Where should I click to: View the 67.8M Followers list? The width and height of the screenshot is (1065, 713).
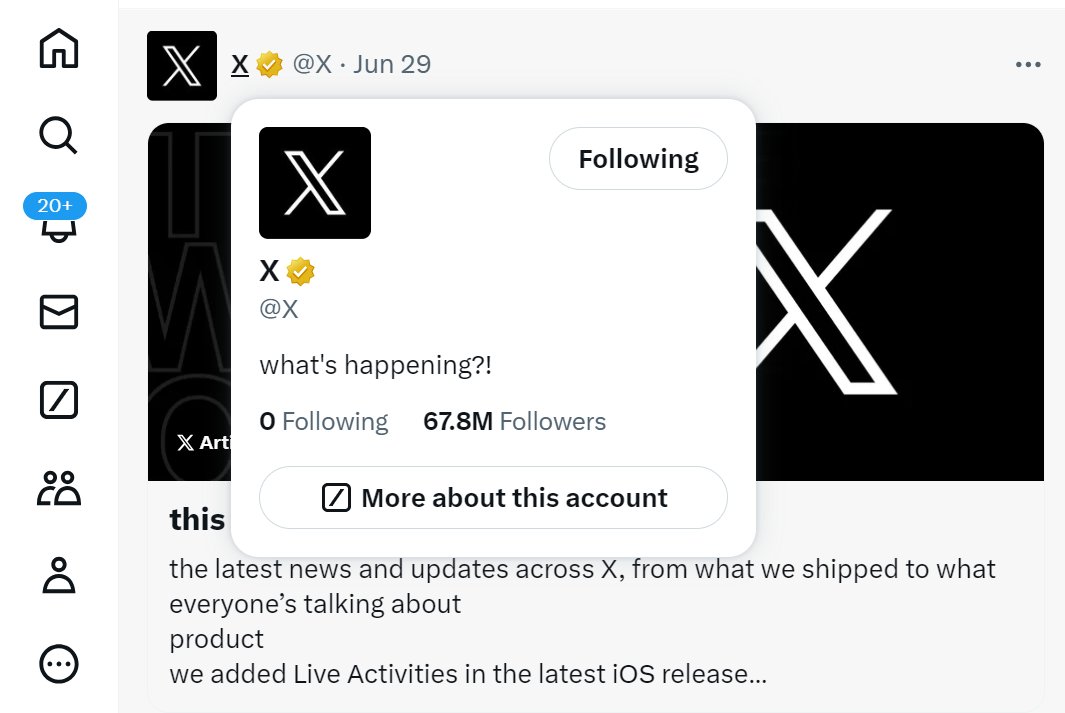514,422
